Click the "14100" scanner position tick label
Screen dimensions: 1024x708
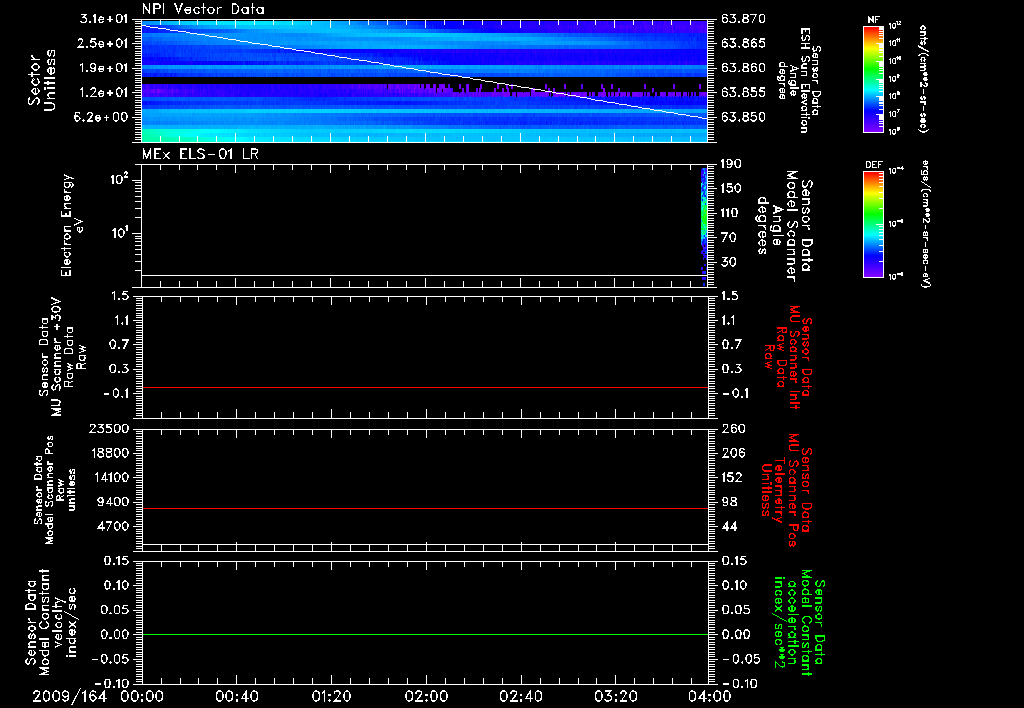tap(108, 477)
